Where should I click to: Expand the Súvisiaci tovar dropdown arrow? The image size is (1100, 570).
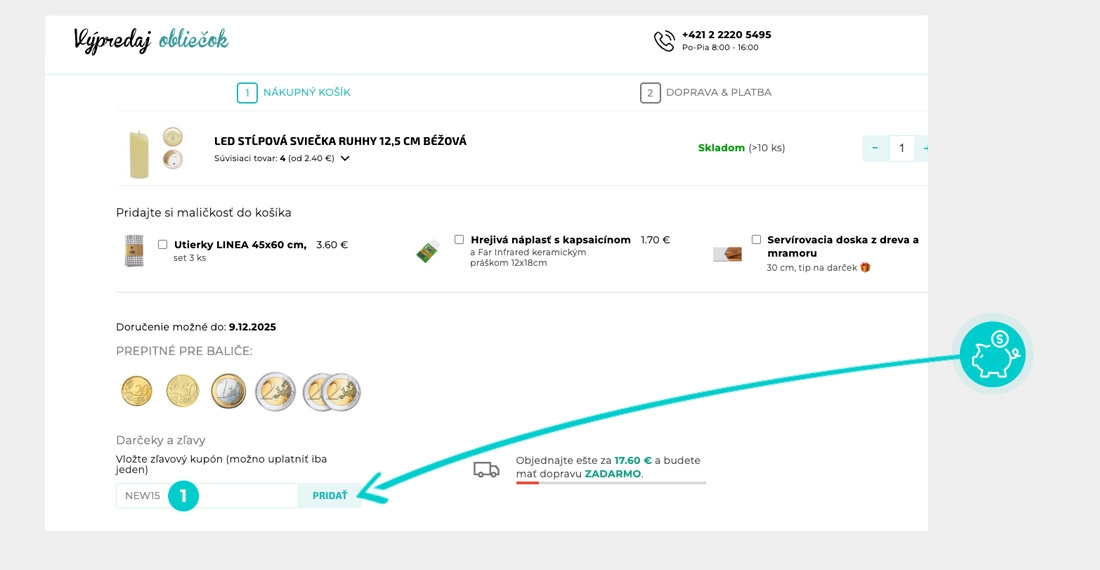point(345,158)
